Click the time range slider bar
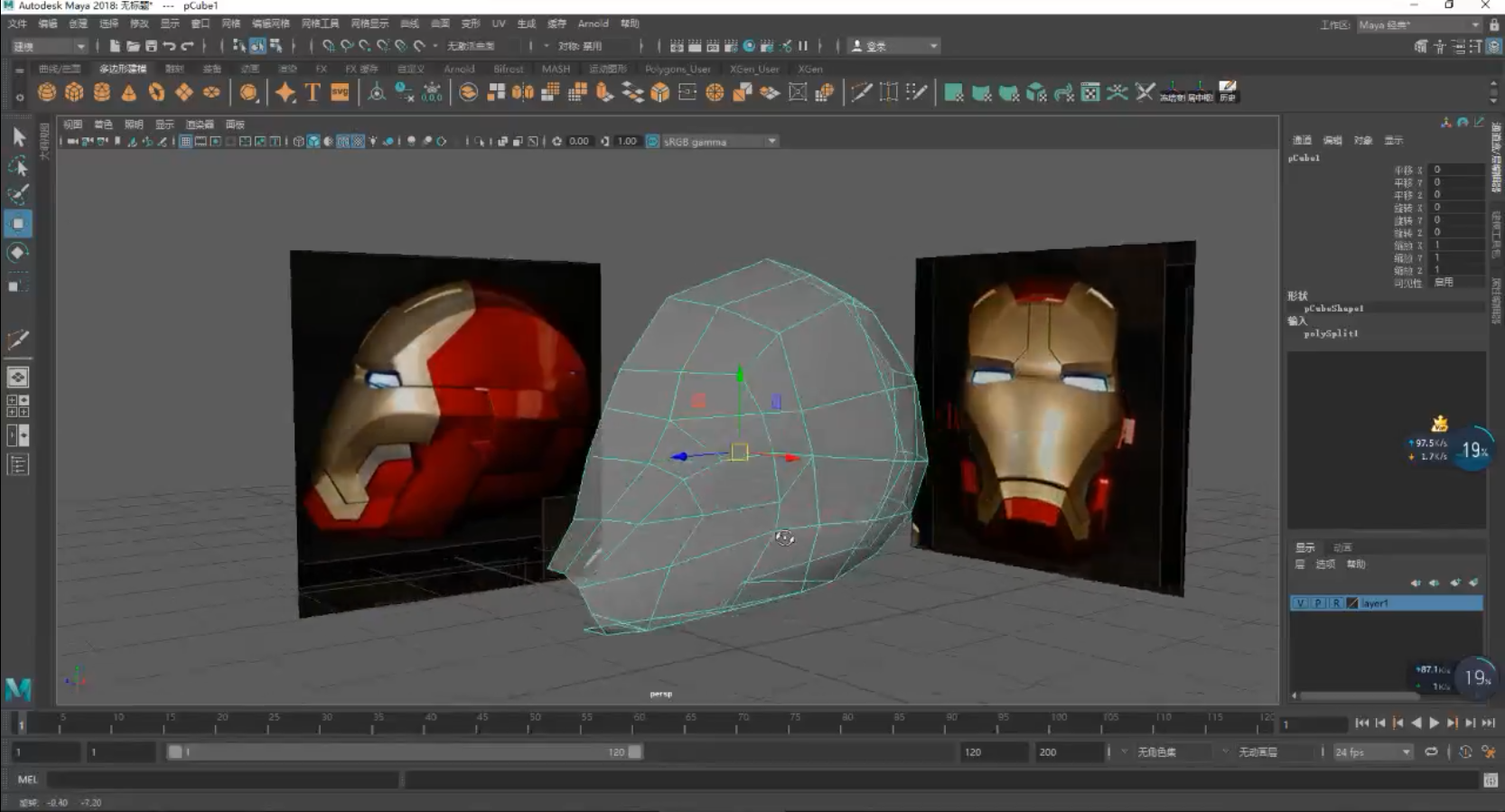 405,751
